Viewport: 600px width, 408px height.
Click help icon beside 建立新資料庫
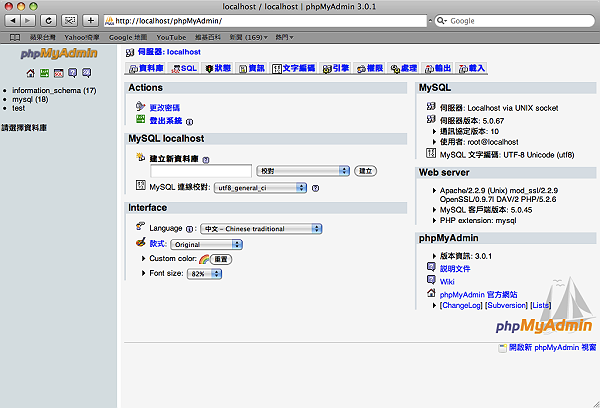[206, 160]
